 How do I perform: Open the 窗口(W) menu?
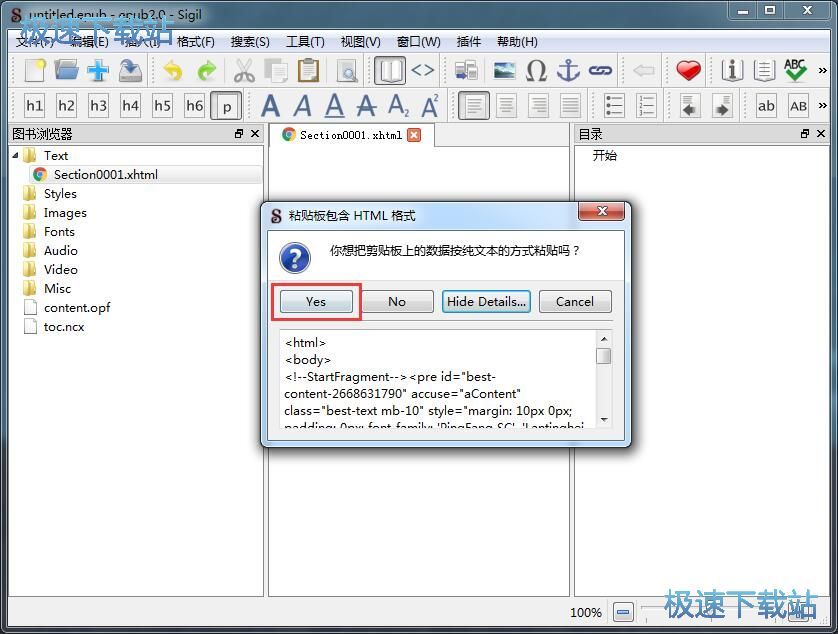[x=418, y=41]
